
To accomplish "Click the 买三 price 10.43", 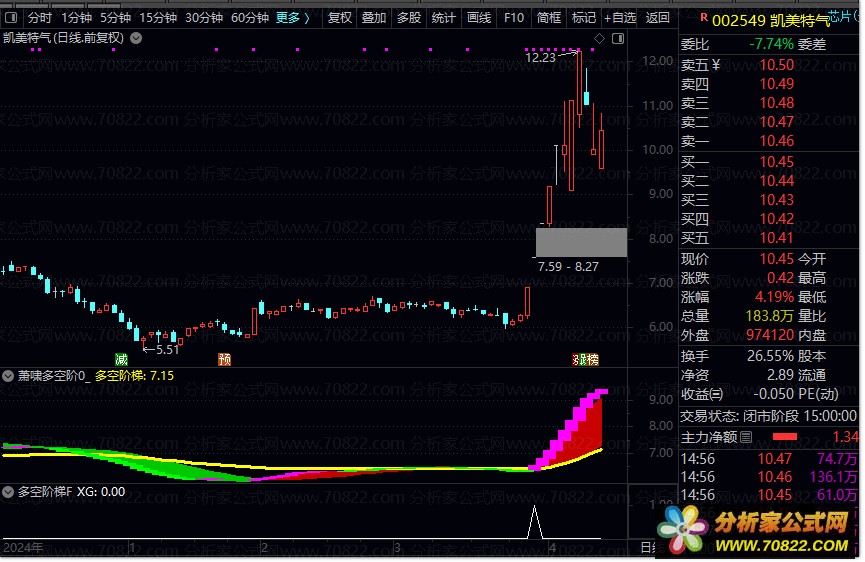I will coord(777,200).
